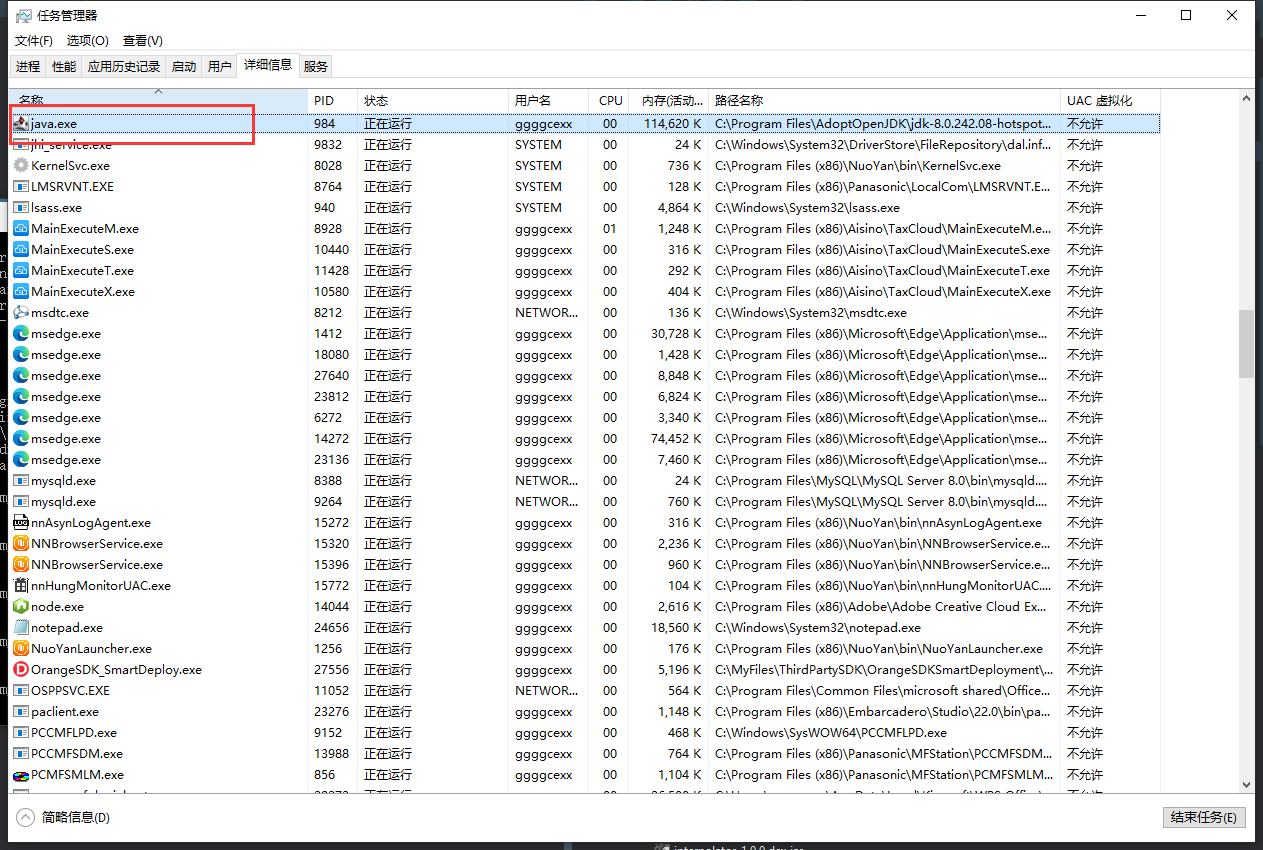Screen dimensions: 1263x850
Task: Click memory value 74,452 K of msedge.exe
Action: [x=676, y=439]
